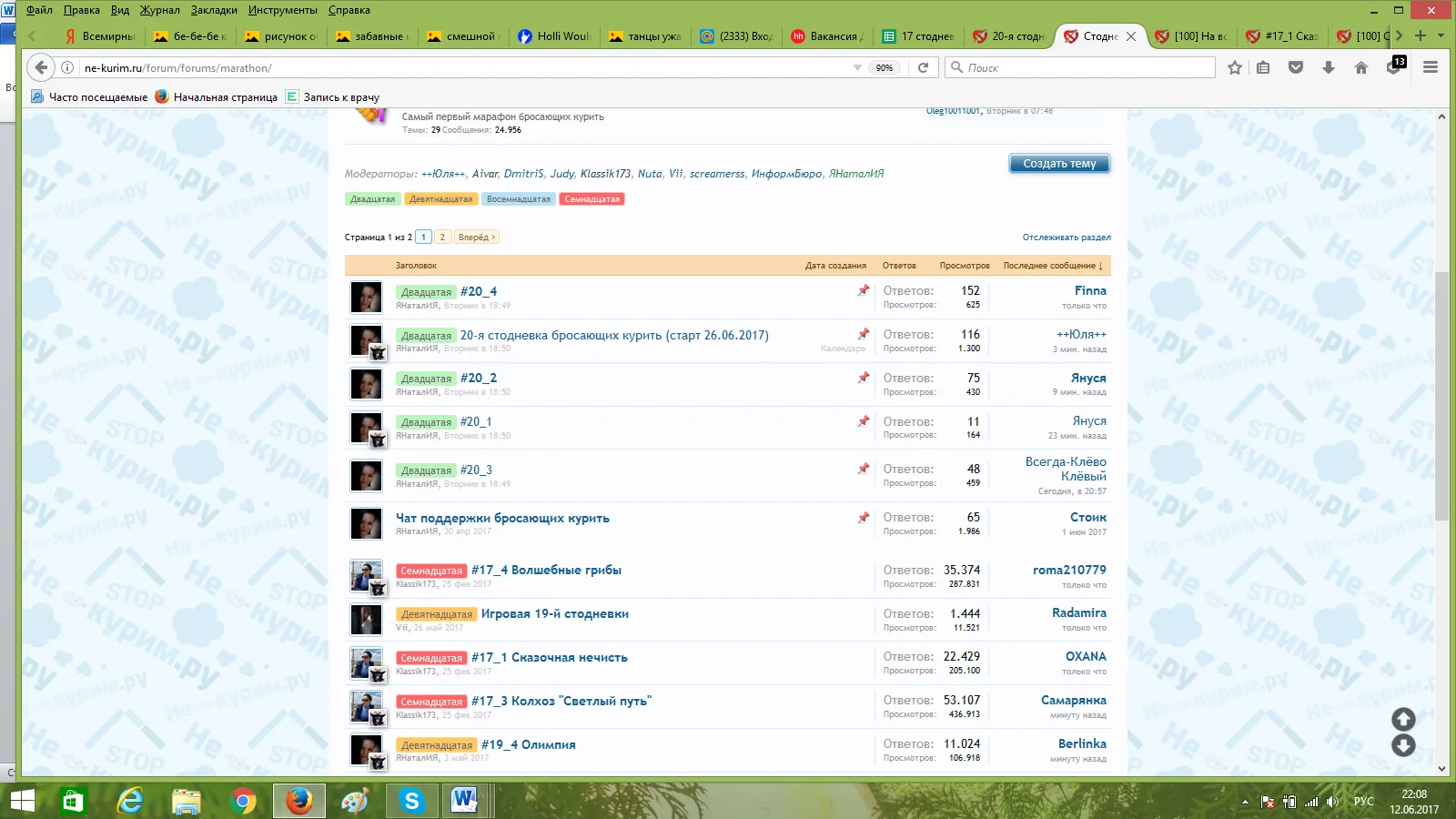Image resolution: width=1456 pixels, height=819 pixels.
Task: Click inside the Поиск search field
Action: (1087, 67)
